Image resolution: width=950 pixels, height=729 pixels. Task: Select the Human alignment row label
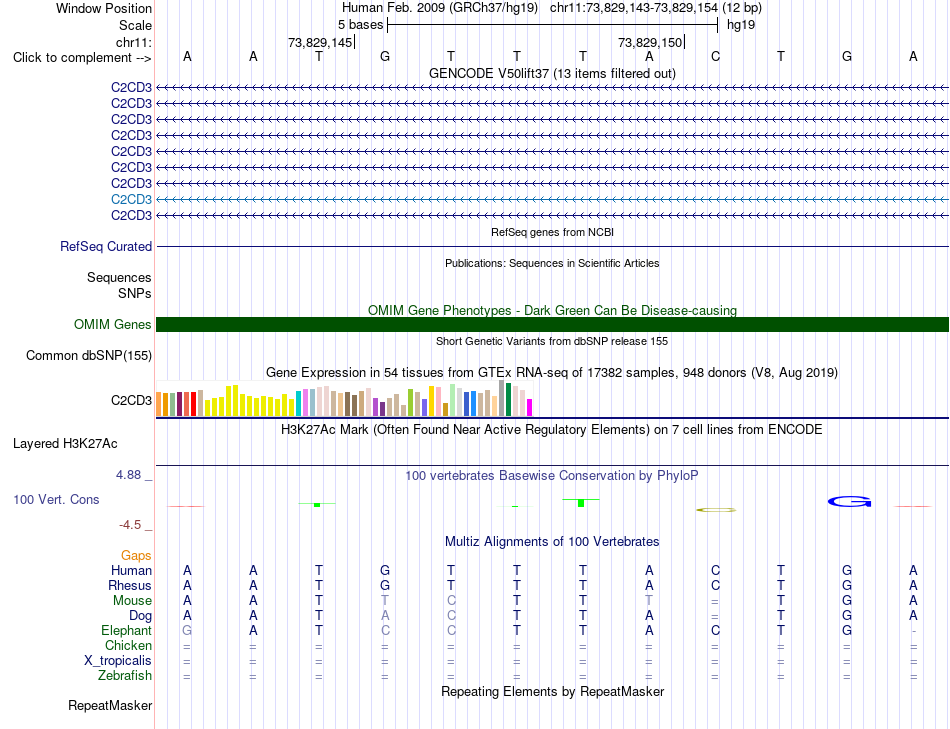pyautogui.click(x=131, y=570)
